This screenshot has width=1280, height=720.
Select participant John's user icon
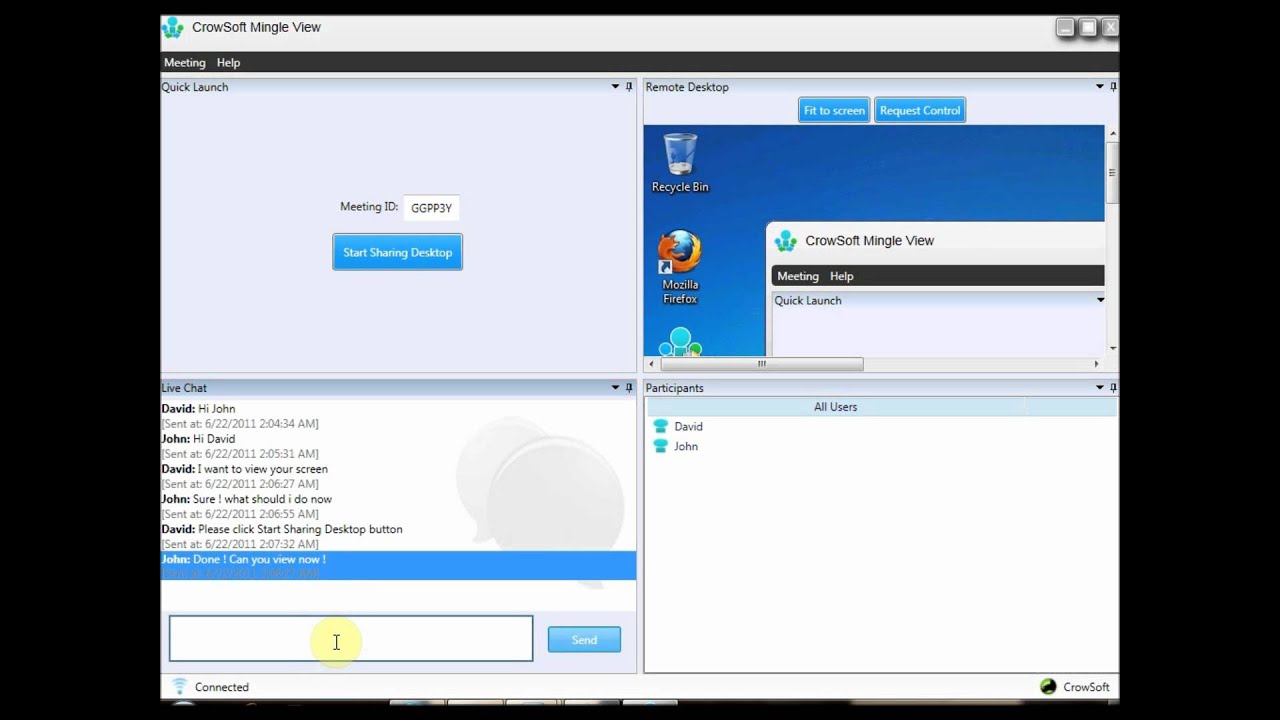click(660, 446)
